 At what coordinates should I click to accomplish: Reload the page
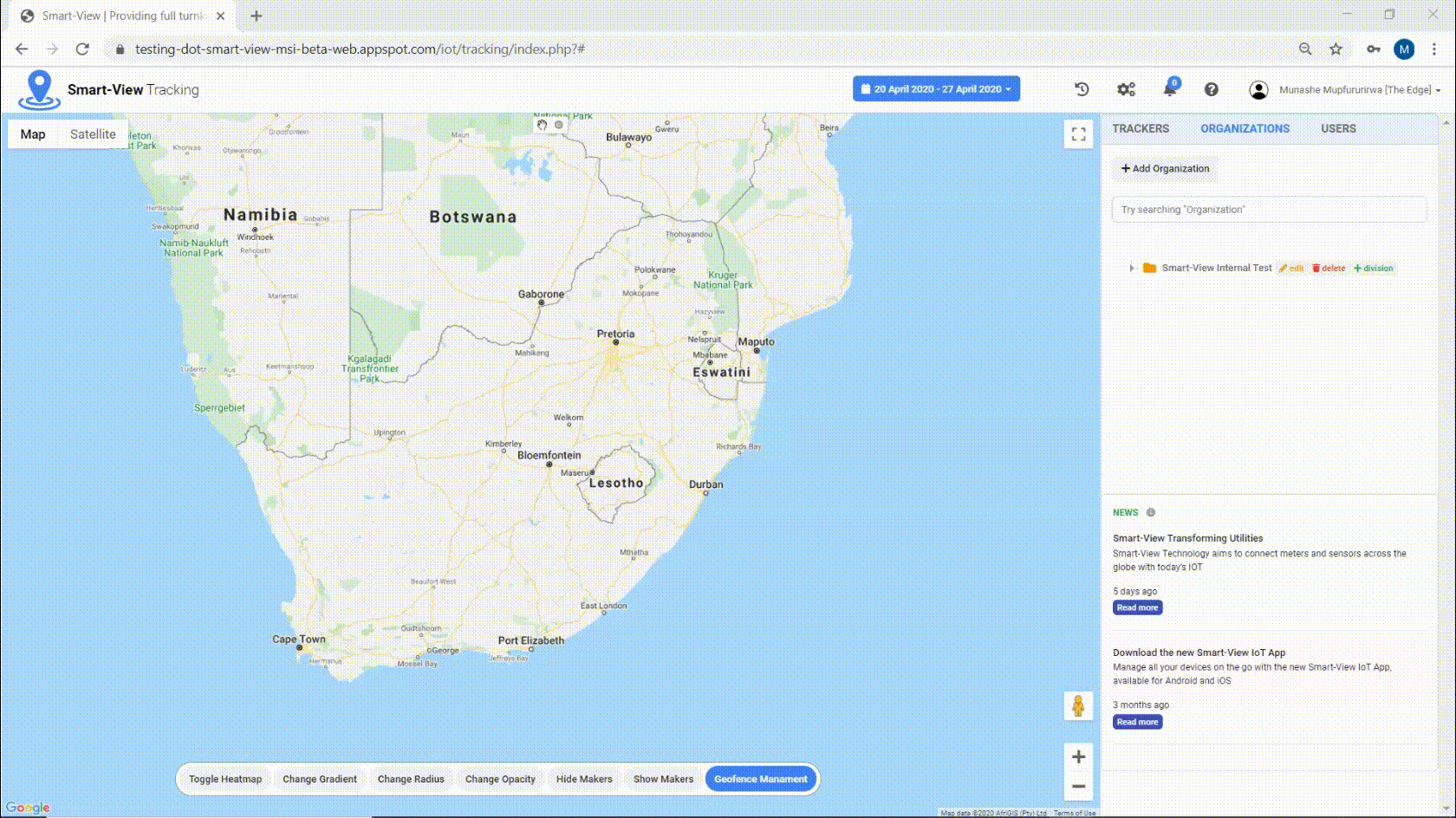pos(82,49)
